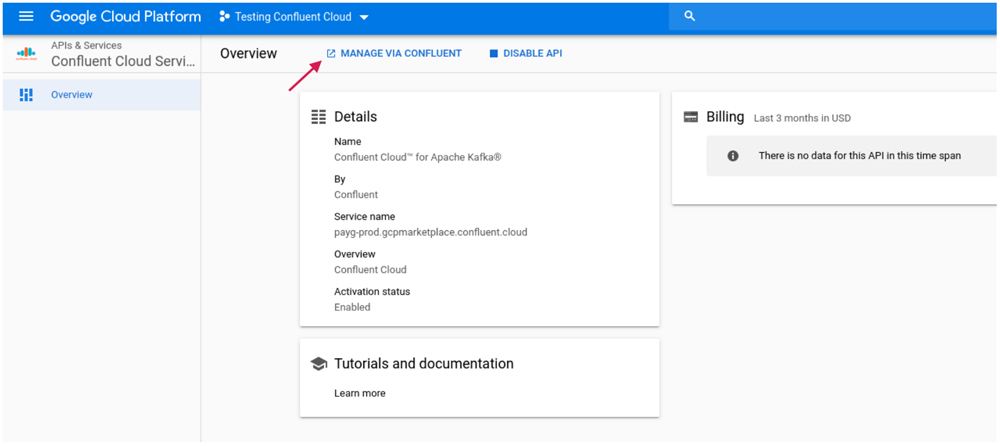The image size is (1000, 446).
Task: Click the project dots icon beside Testing Confluent Cloud
Action: click(224, 17)
